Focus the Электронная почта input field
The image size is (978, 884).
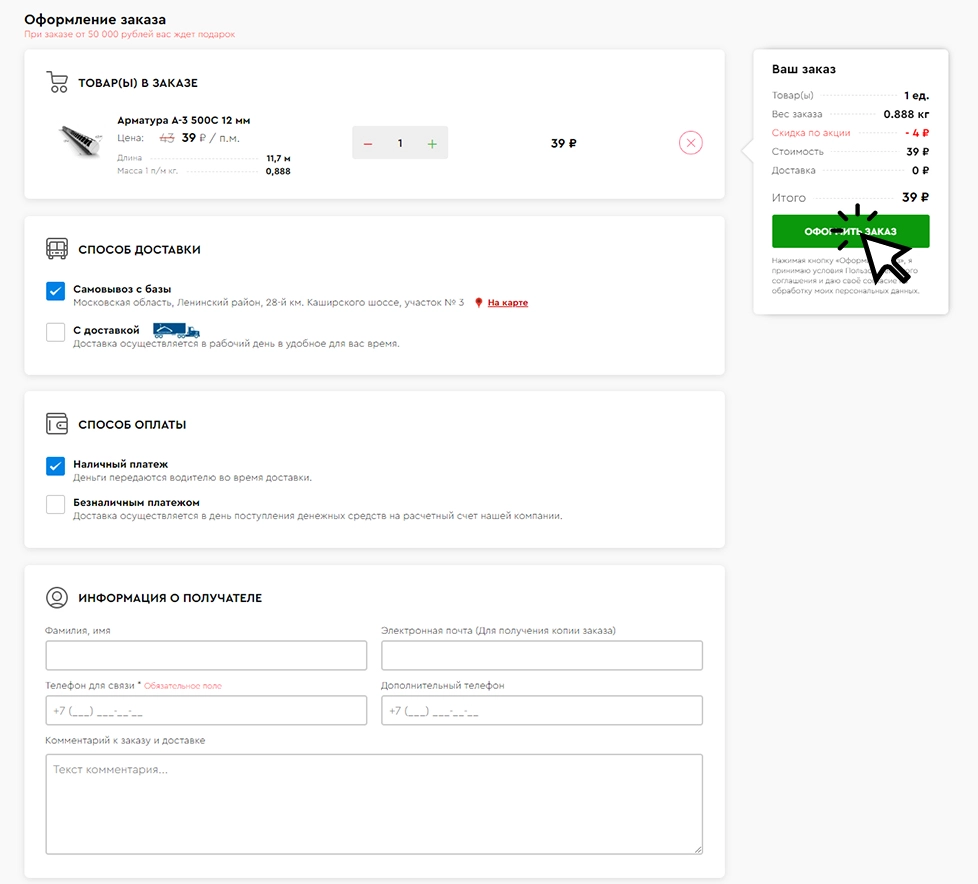click(542, 655)
